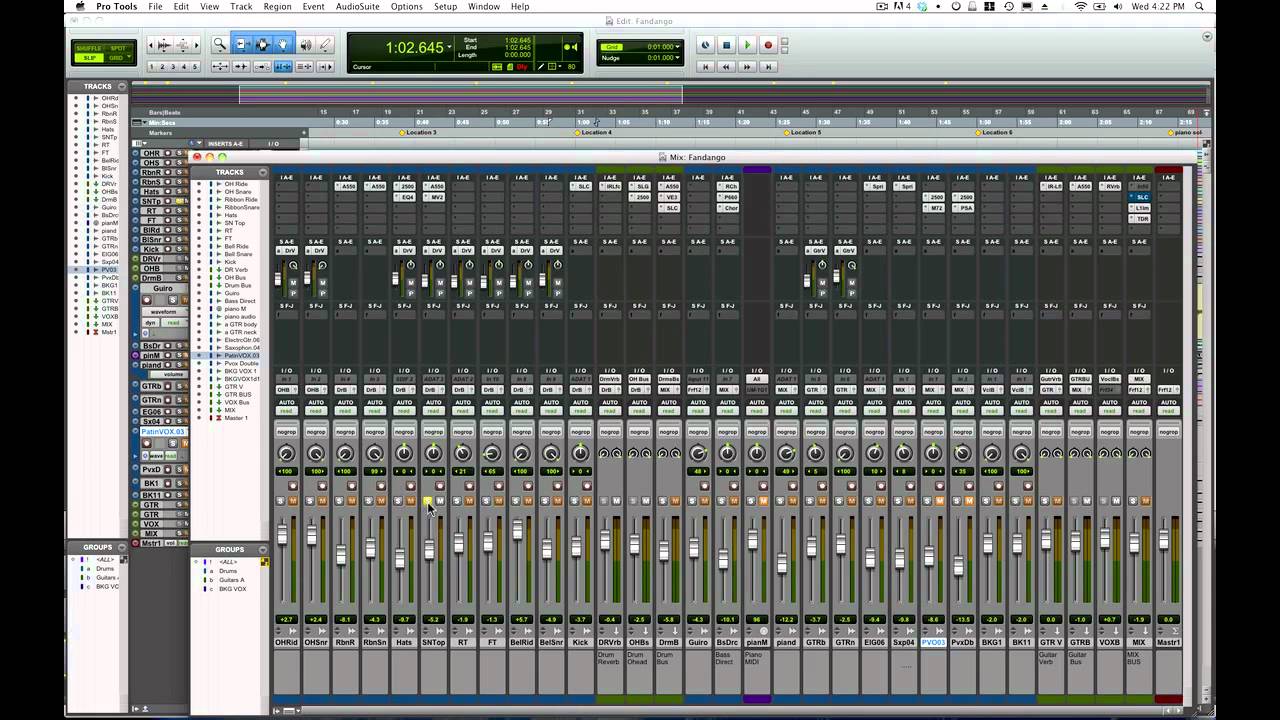Click the red Record transport button

768,45
